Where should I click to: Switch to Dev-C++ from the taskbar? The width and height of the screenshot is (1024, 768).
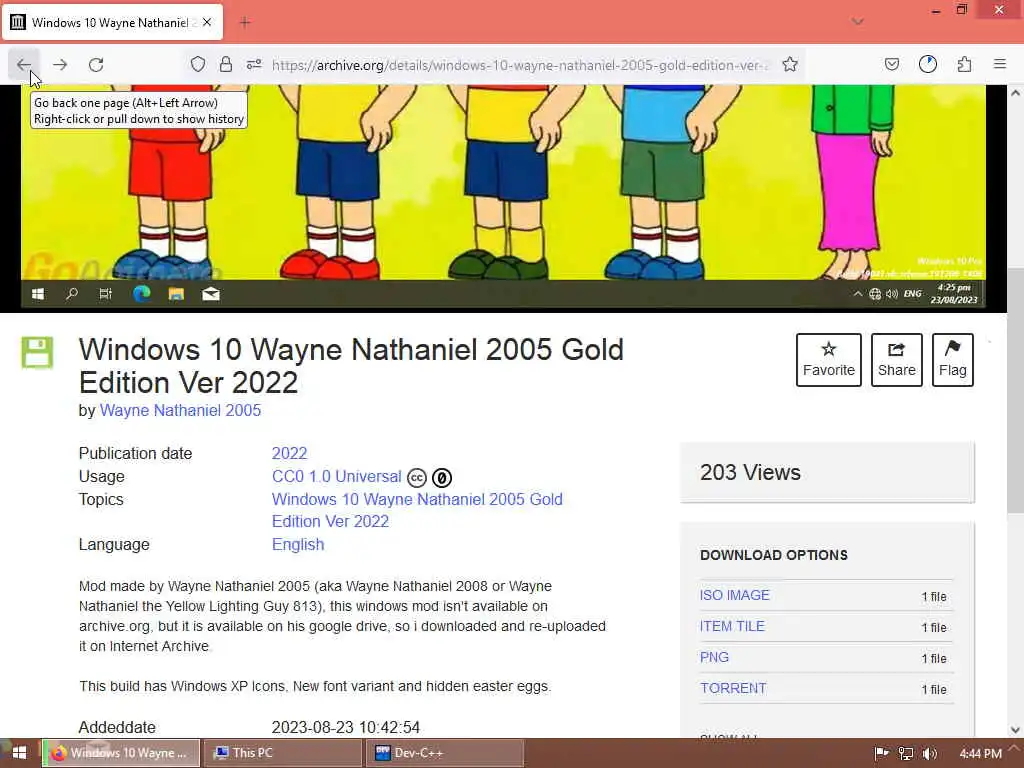coord(444,753)
